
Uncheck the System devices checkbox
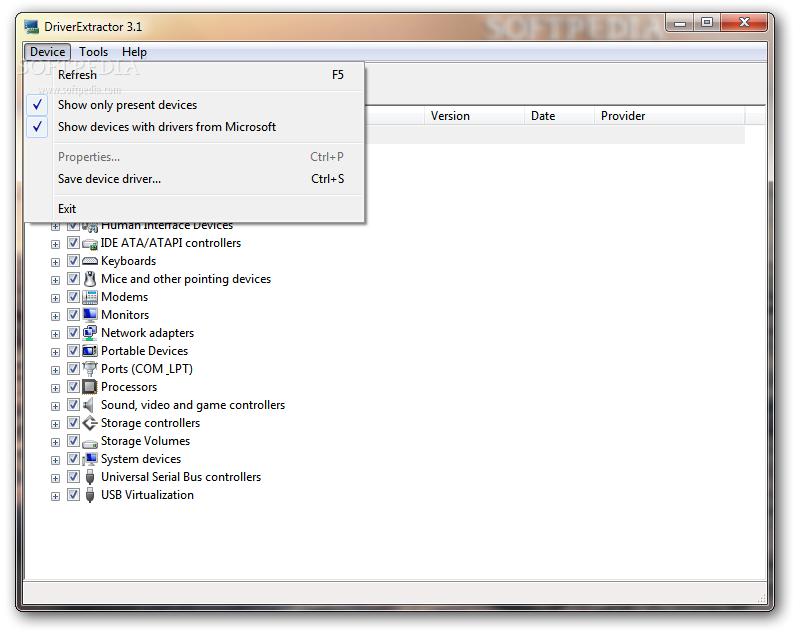coord(73,459)
